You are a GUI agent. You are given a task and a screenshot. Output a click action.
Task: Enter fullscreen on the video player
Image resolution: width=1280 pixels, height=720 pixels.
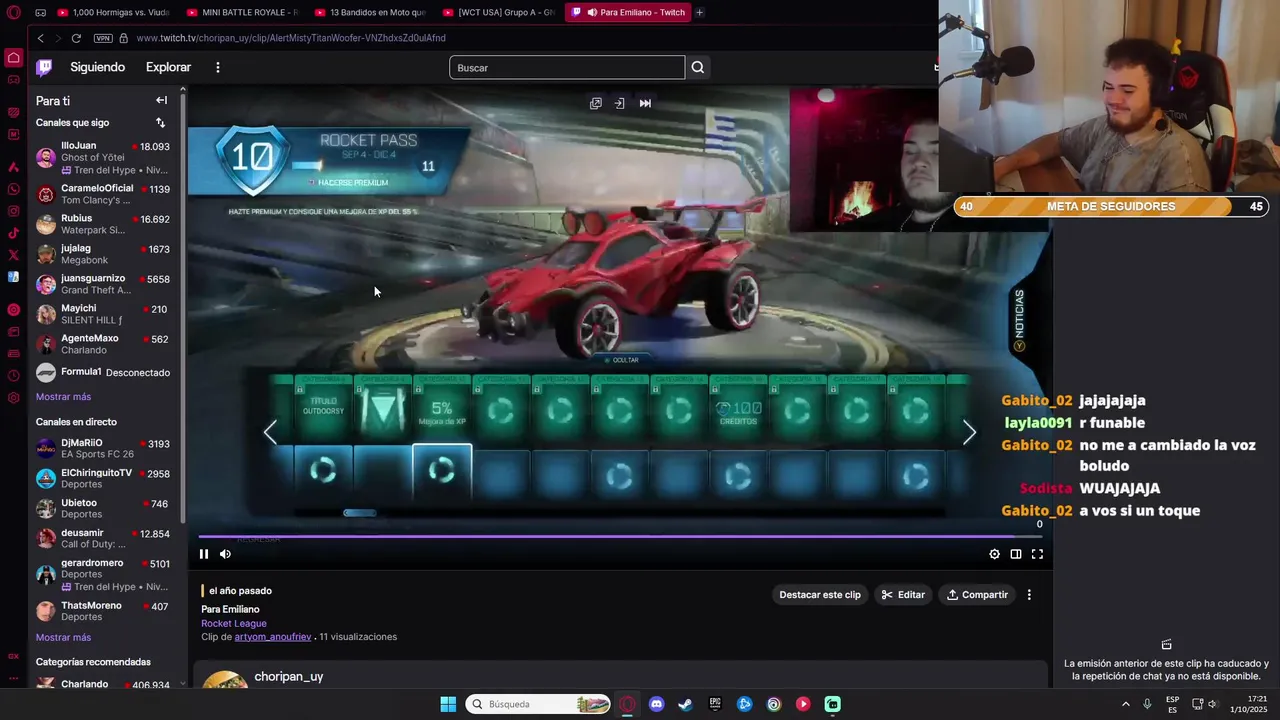pyautogui.click(x=1037, y=554)
